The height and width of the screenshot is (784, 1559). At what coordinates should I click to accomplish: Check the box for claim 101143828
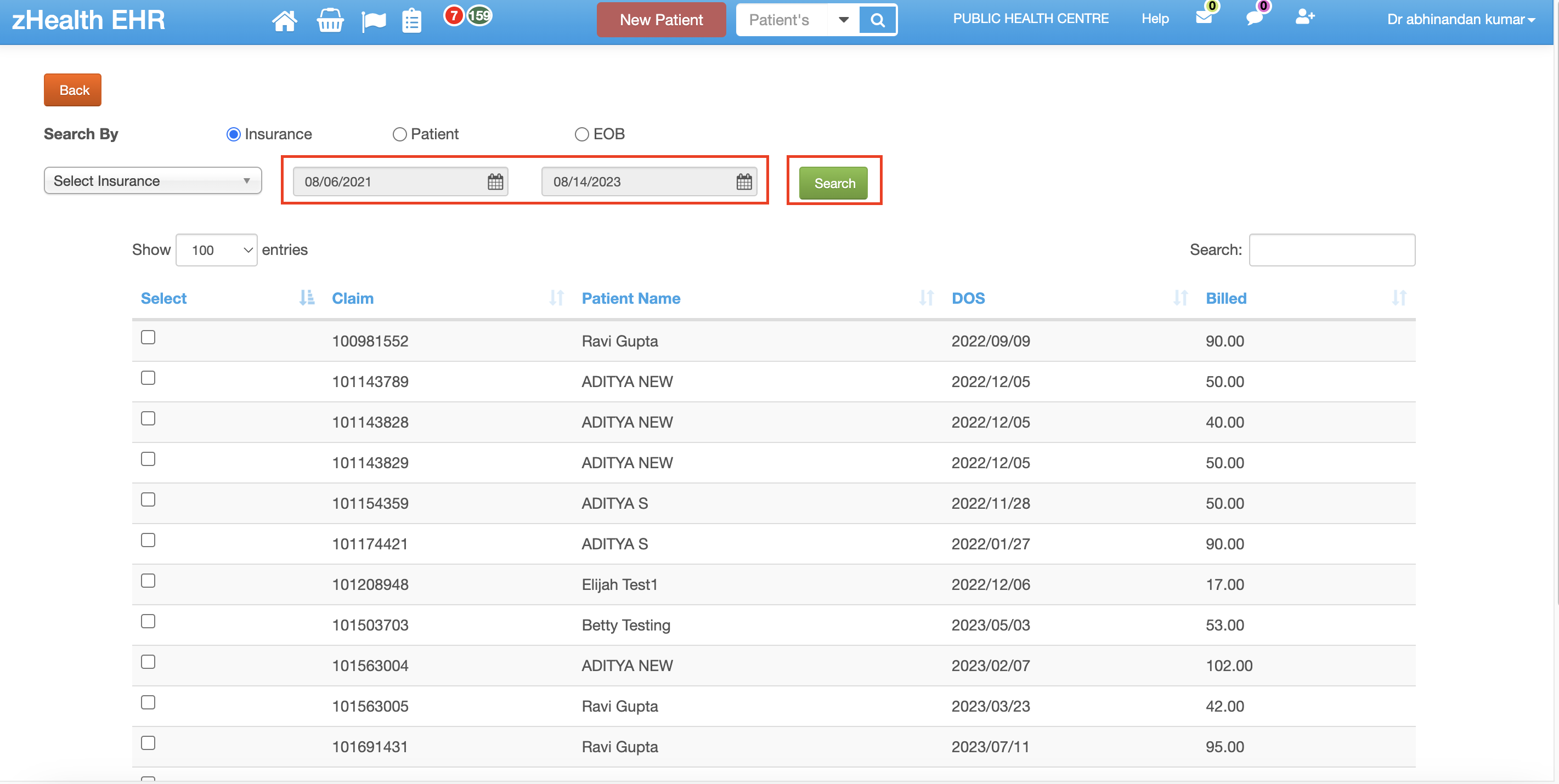(x=148, y=418)
